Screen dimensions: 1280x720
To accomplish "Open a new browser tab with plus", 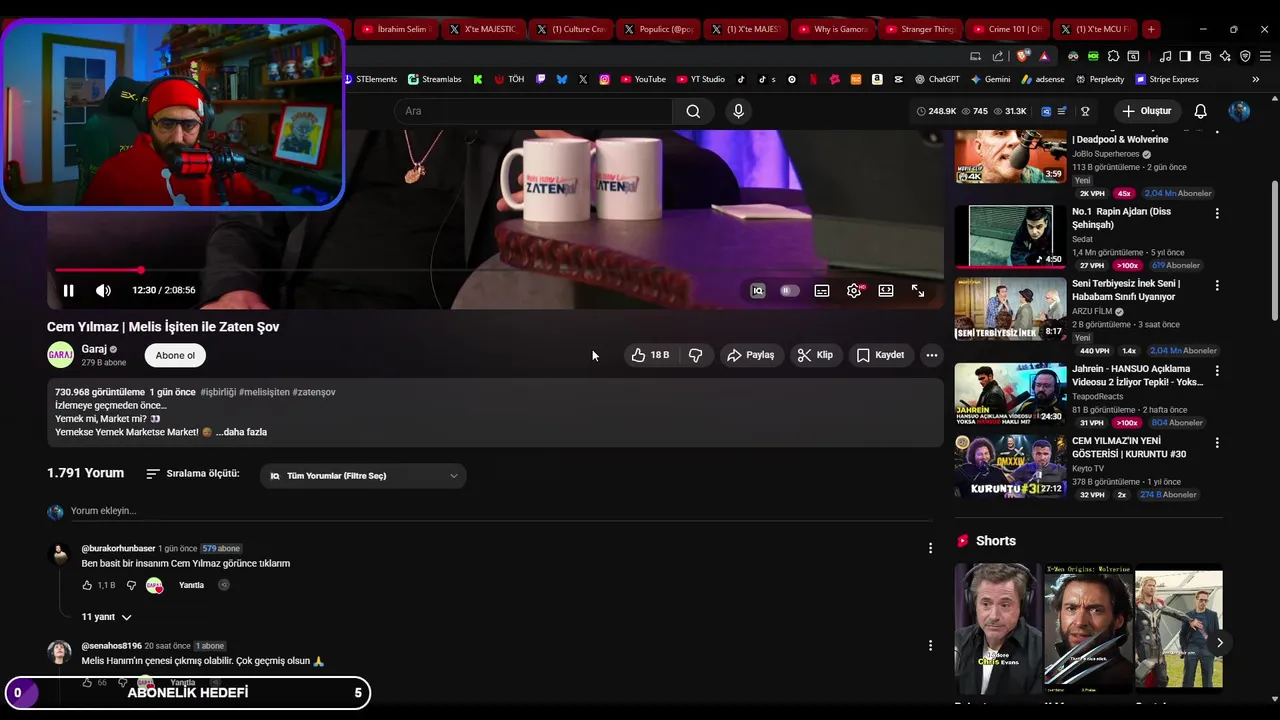I will tap(1151, 29).
